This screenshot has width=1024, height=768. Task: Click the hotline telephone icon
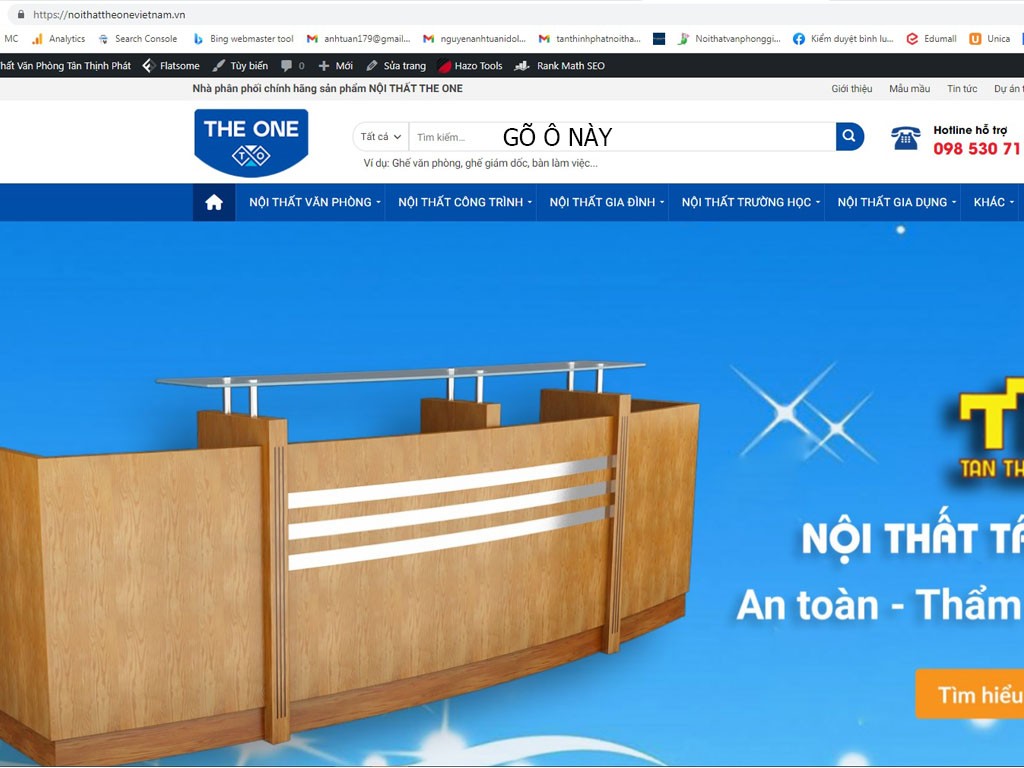(905, 138)
